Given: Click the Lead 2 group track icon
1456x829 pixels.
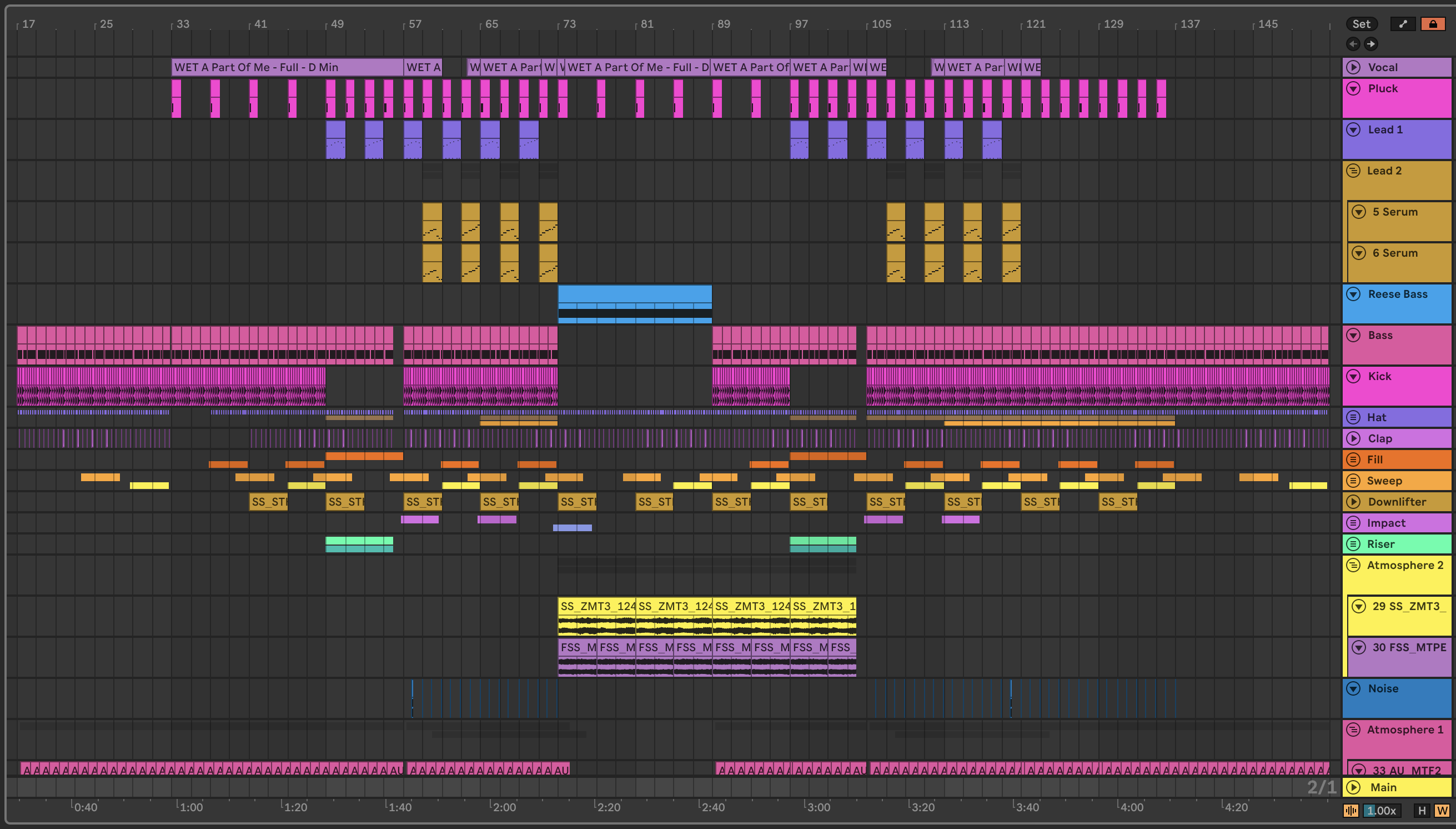Looking at the screenshot, I should tap(1354, 170).
